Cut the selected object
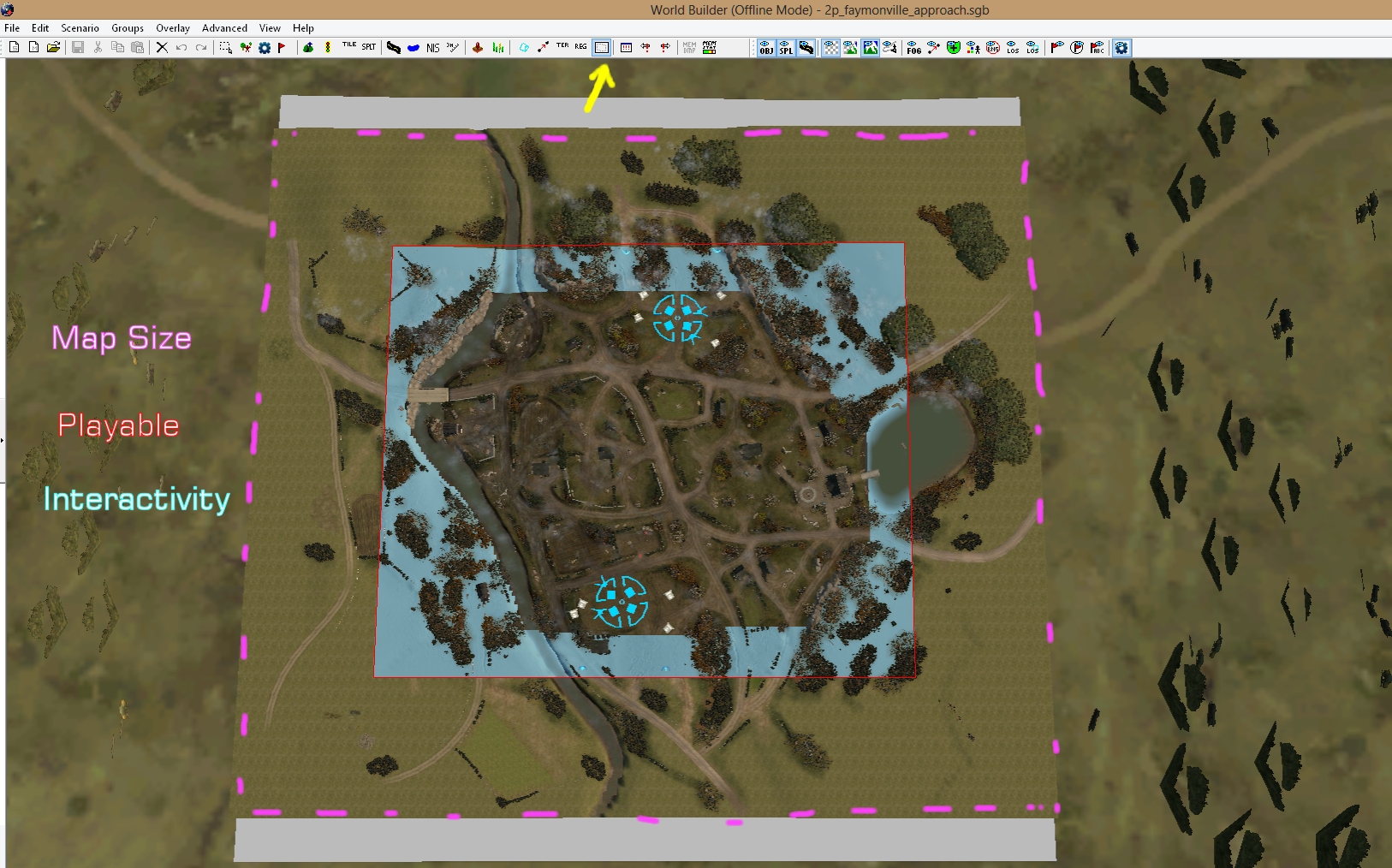The image size is (1392, 868). 98,47
